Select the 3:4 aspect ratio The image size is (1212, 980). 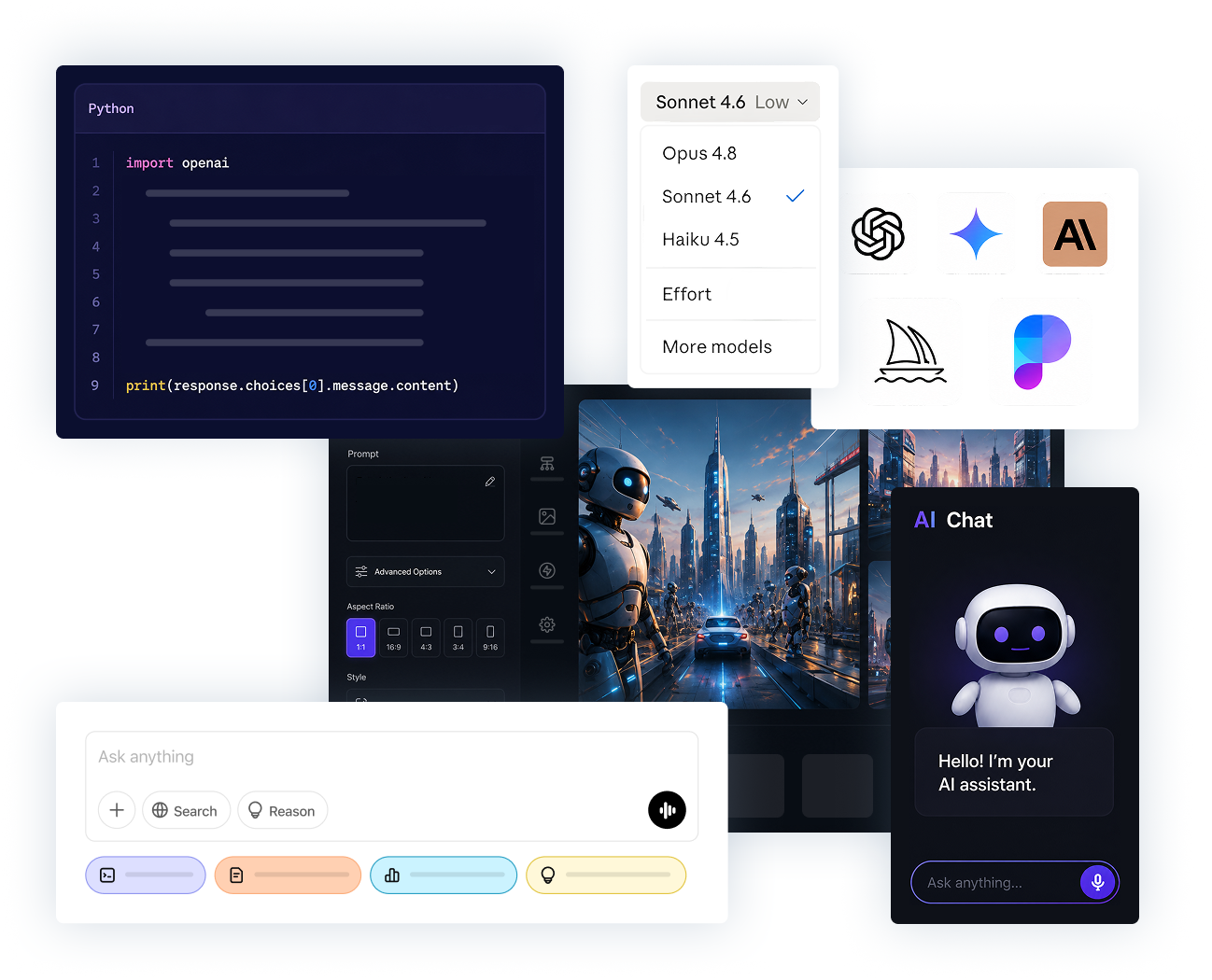458,637
